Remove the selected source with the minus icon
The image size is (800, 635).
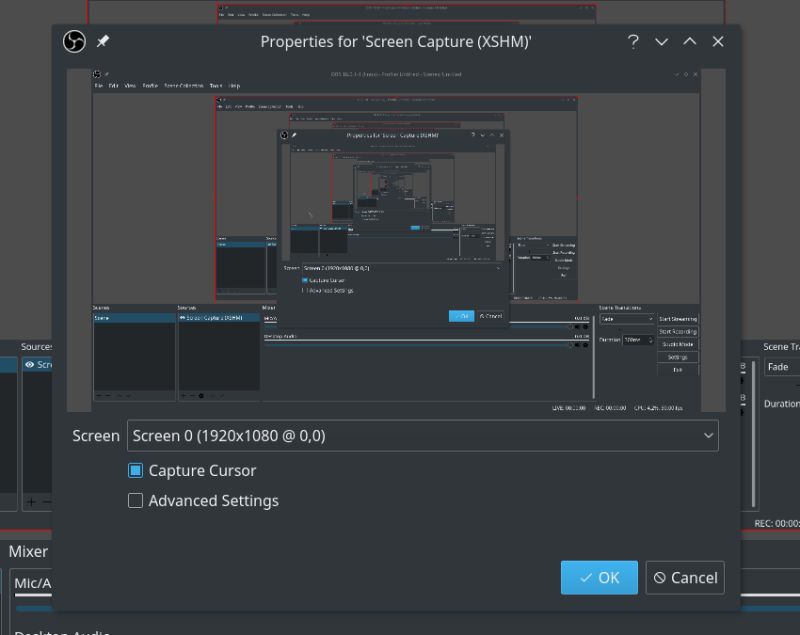coord(46,502)
